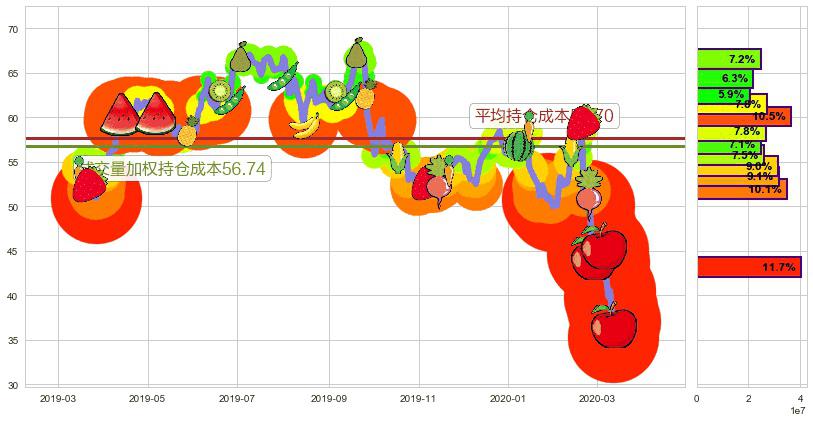Click the 2020-01 x-axis date label
The width and height of the screenshot is (813, 422).
[x=507, y=397]
